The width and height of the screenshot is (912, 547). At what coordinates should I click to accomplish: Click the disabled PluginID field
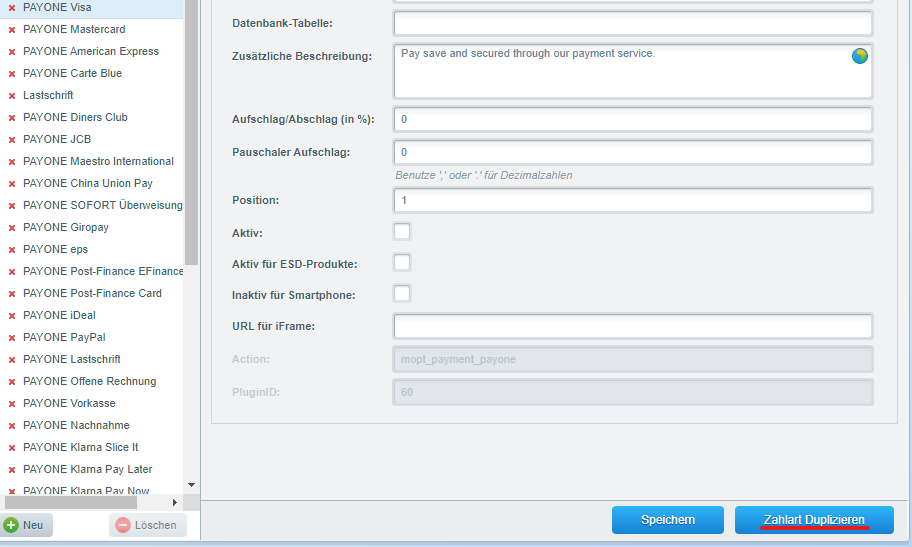click(x=633, y=393)
